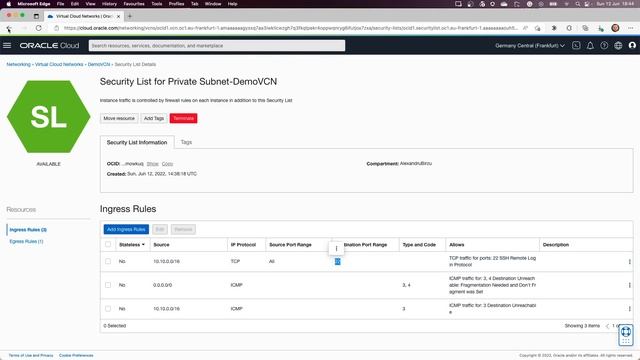Open the Favourites menu
Screen dimensions: 640x360
(x=134, y=4)
